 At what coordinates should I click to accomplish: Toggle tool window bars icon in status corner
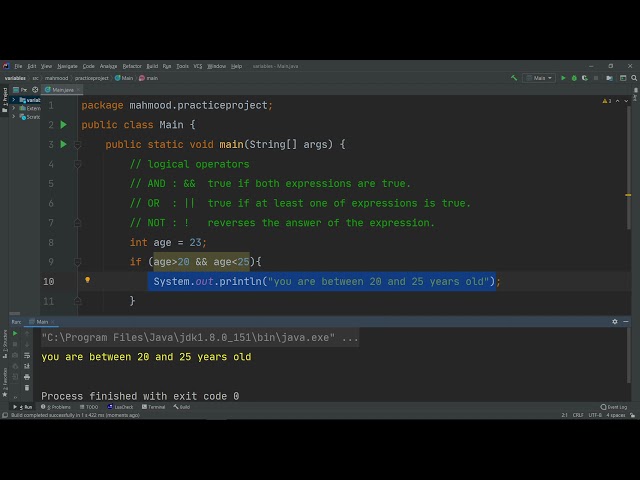[5, 415]
